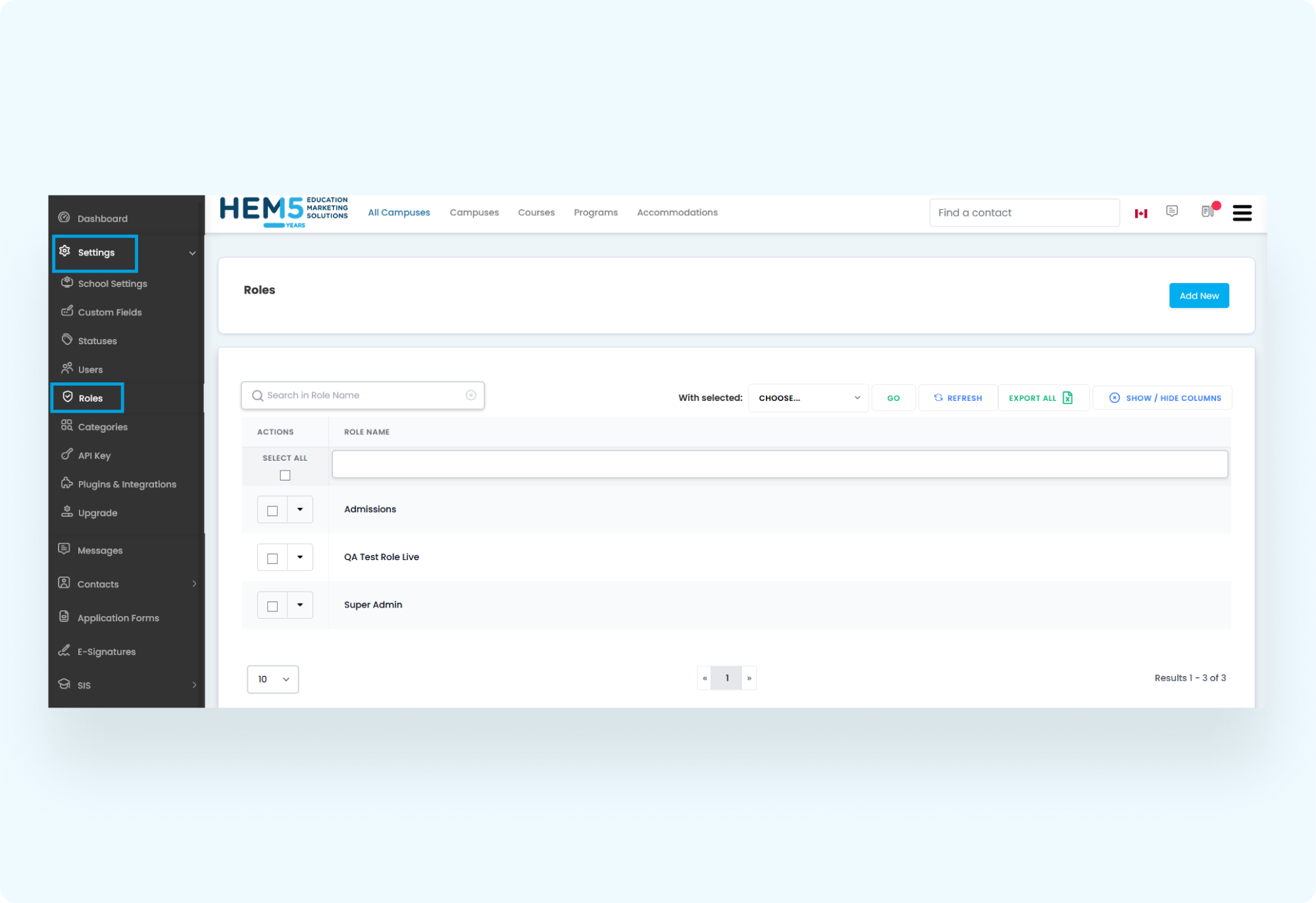Check the checkbox for Super Admin role
1316x903 pixels.
(x=272, y=605)
